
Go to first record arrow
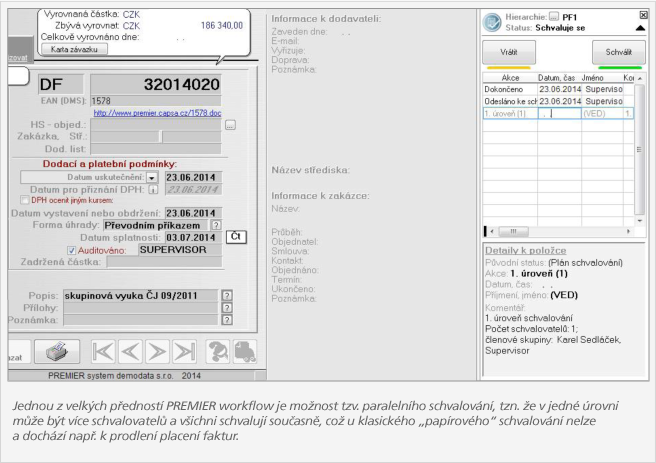(103, 351)
